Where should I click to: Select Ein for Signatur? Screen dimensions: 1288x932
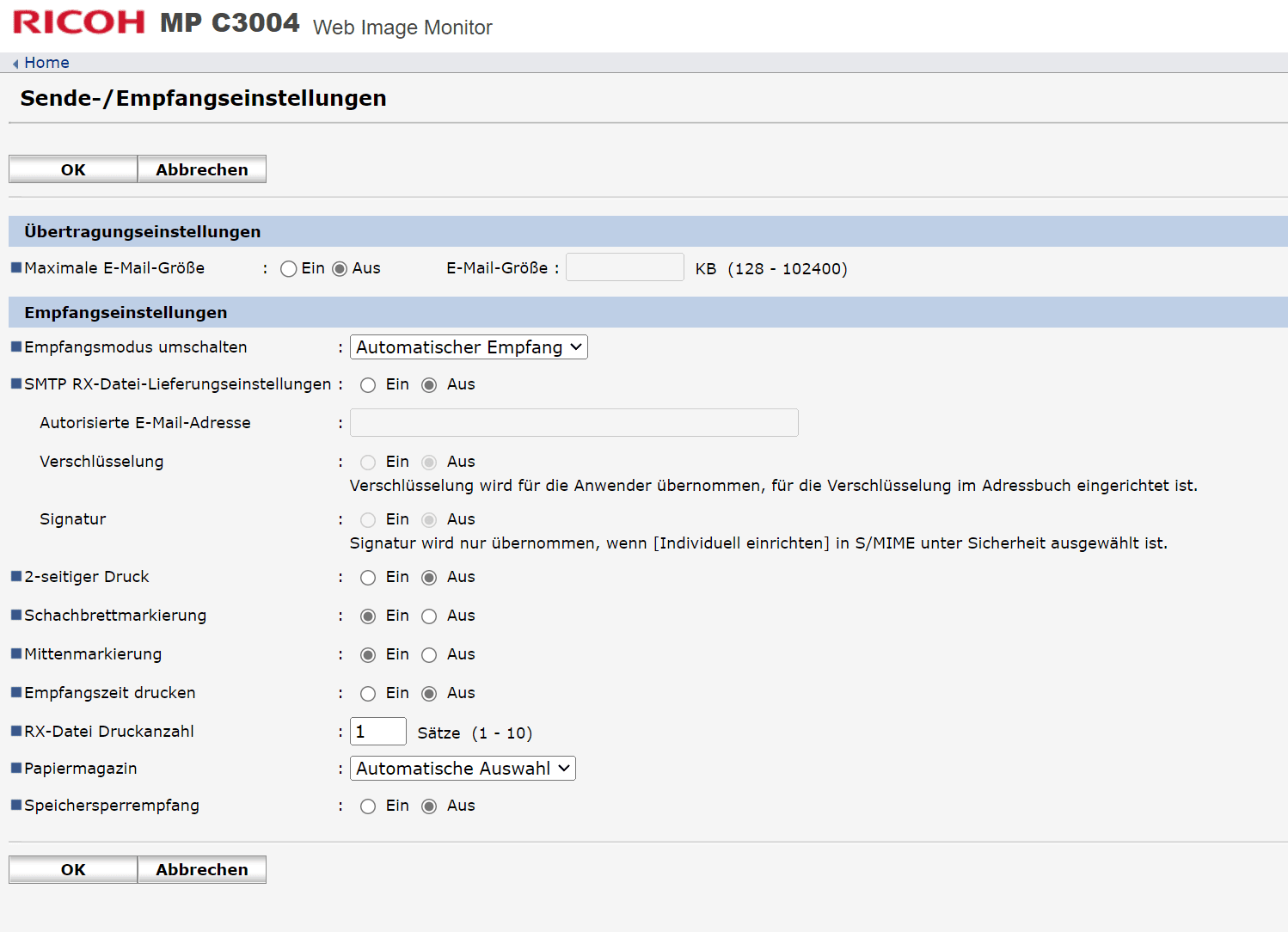pyautogui.click(x=368, y=520)
